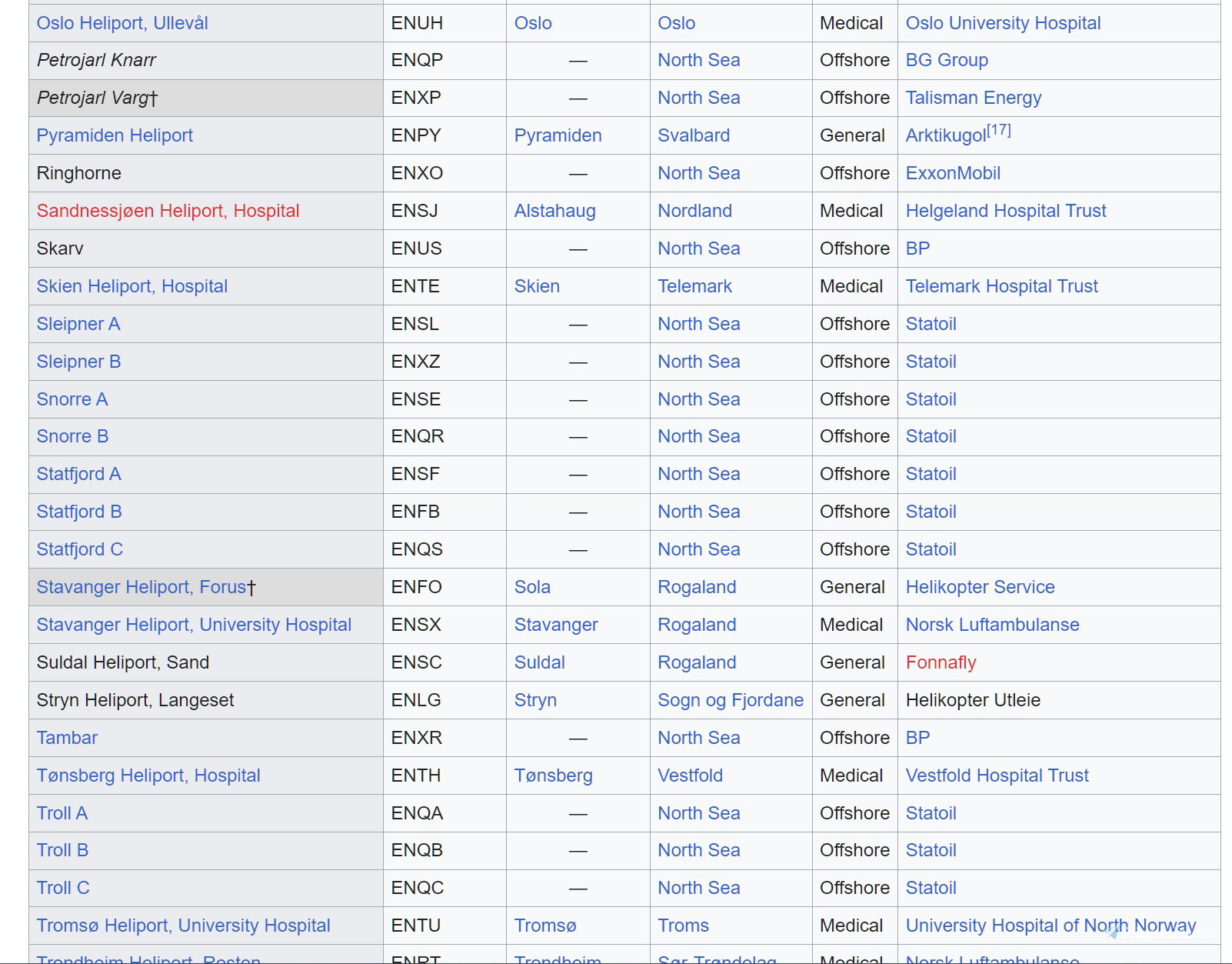Open Rogaland link in the Suldal row
This screenshot has height=964, width=1232.
coord(697,662)
